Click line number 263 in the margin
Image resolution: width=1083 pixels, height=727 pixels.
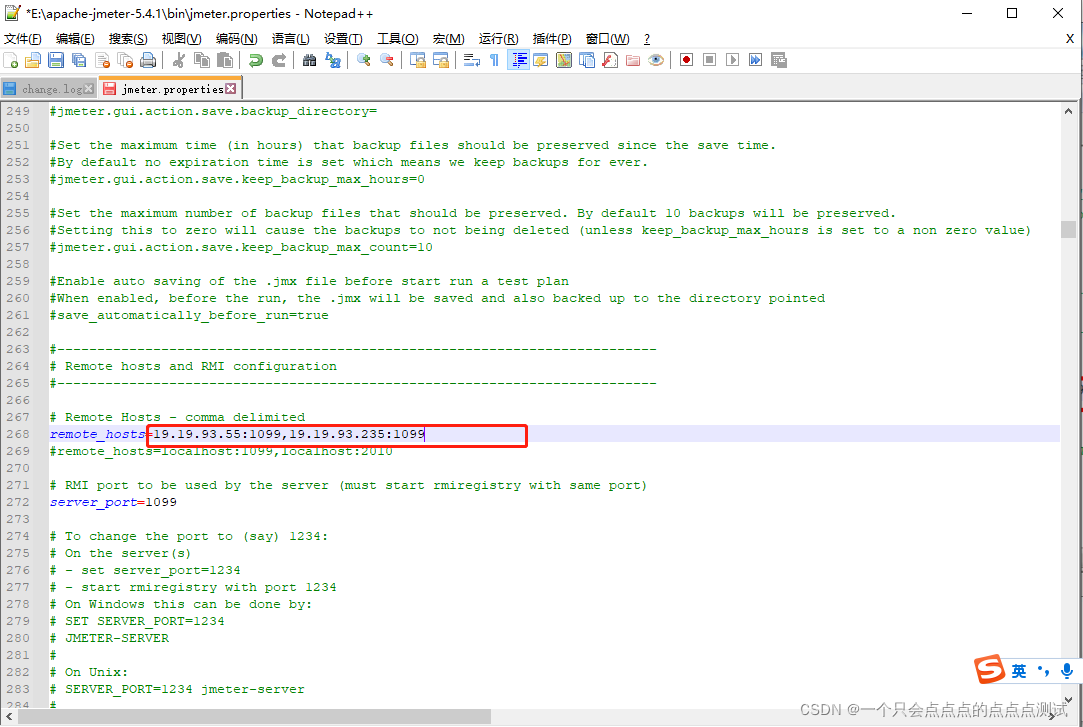click(x=18, y=349)
